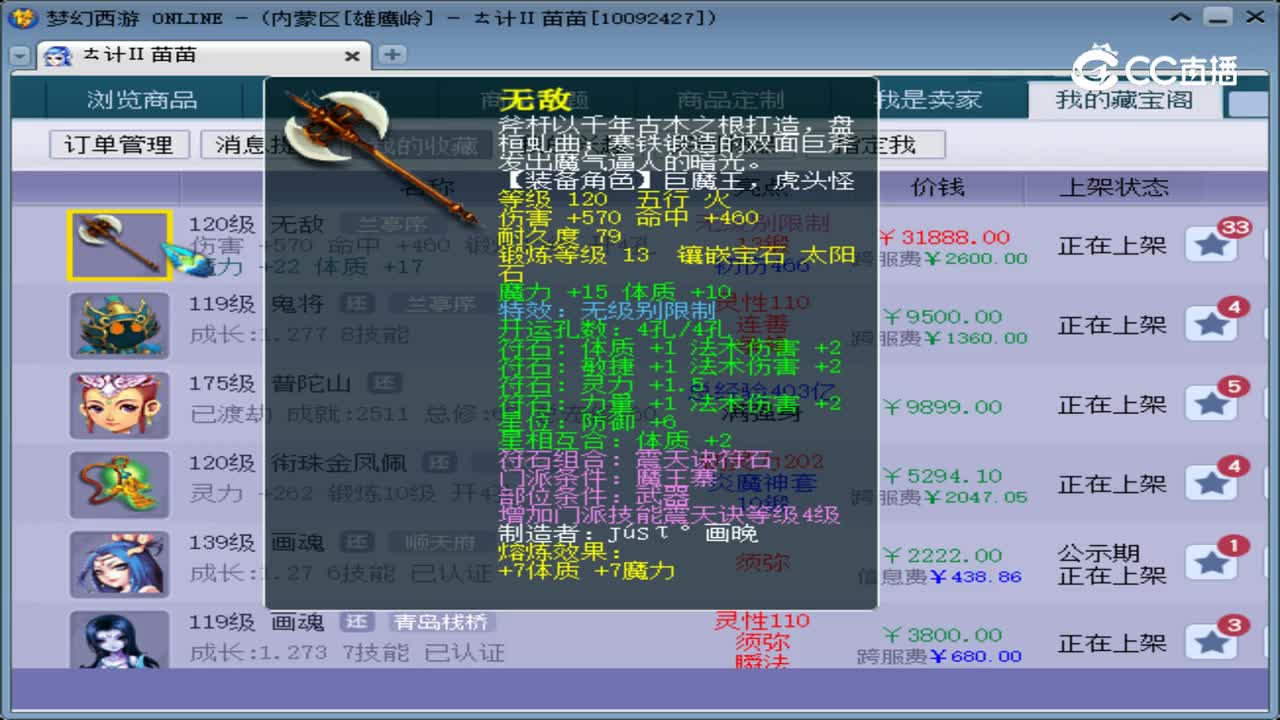Click the star icon with badge 33
The width and height of the screenshot is (1280, 720).
tap(1212, 245)
